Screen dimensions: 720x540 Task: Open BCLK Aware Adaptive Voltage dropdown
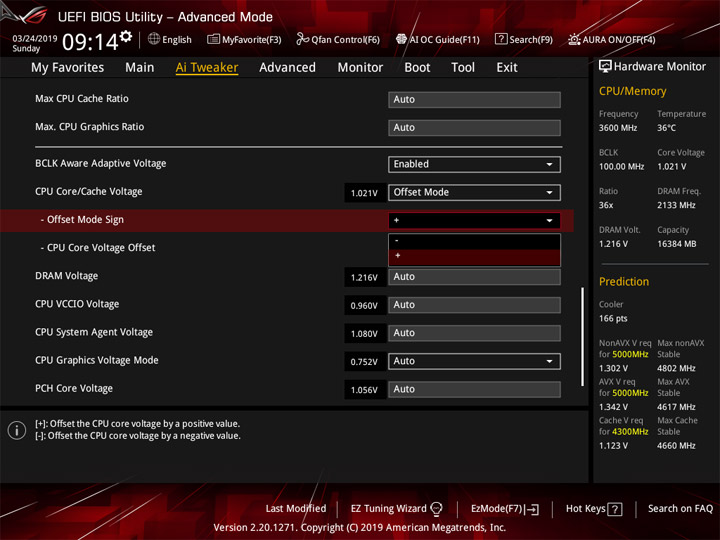(474, 164)
